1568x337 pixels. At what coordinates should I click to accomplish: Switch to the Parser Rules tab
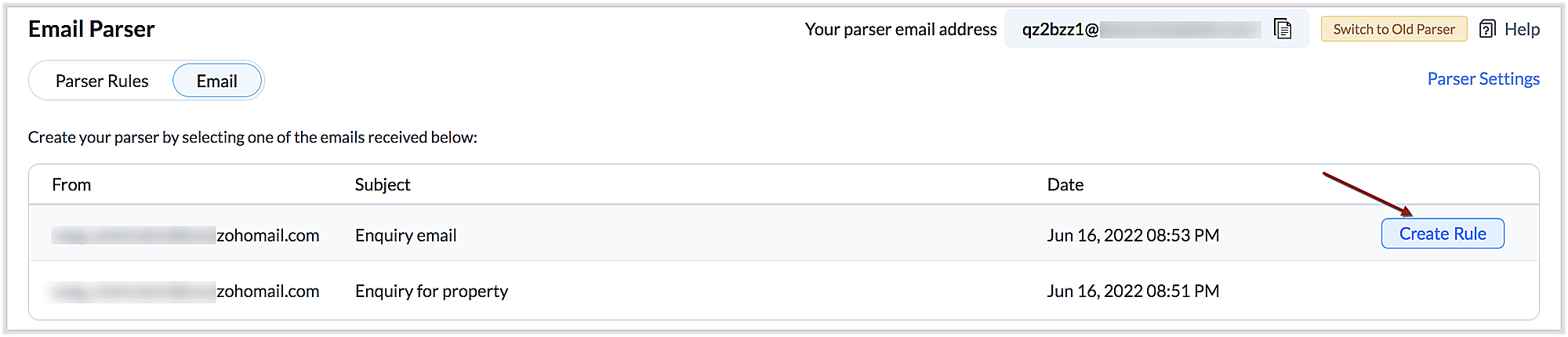102,81
